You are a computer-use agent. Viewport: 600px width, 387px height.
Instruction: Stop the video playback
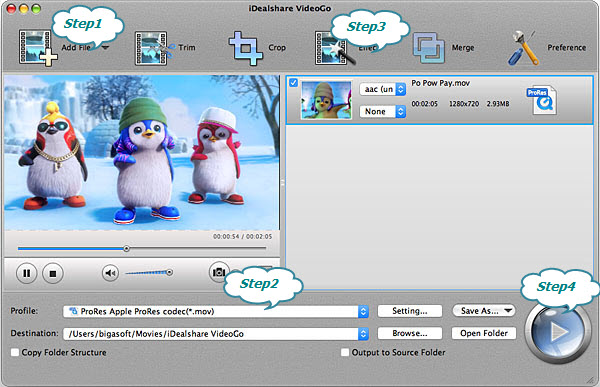tap(53, 273)
